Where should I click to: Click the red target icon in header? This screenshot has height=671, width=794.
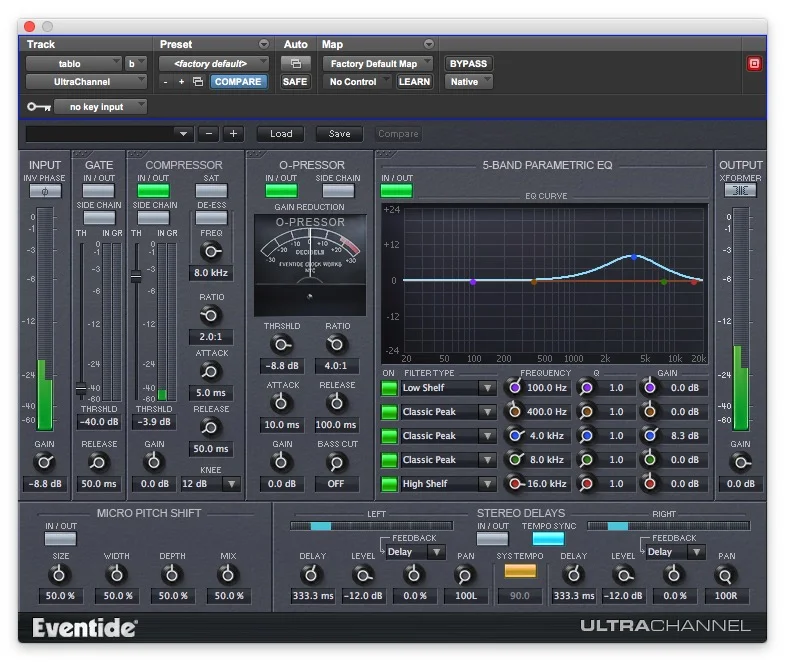[x=754, y=63]
